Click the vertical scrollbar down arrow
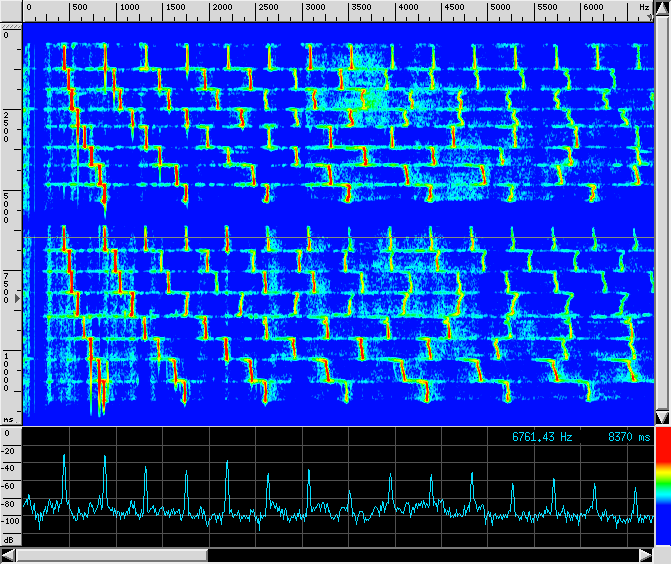The width and height of the screenshot is (671, 564). pos(662,417)
